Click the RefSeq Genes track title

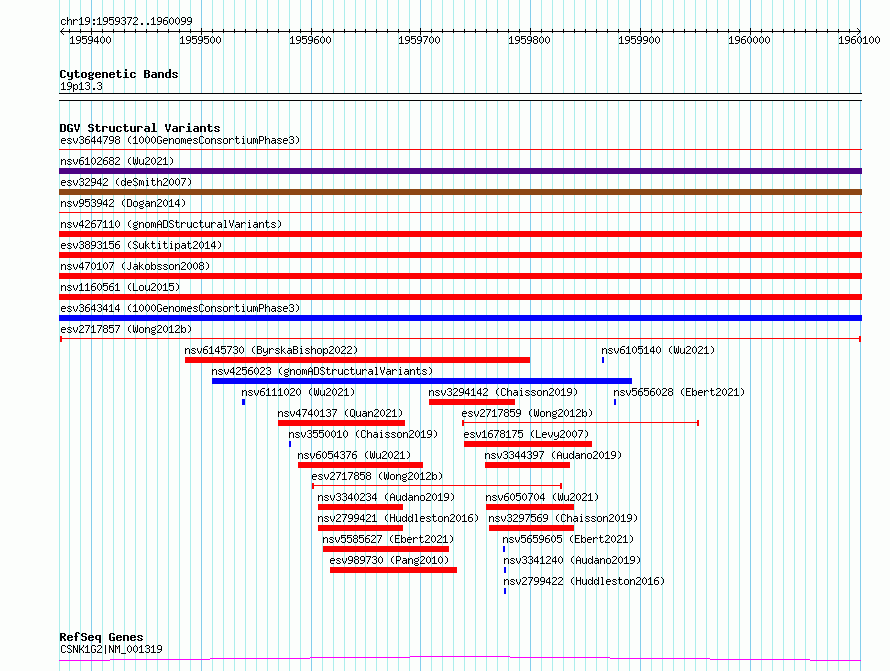pyautogui.click(x=101, y=637)
